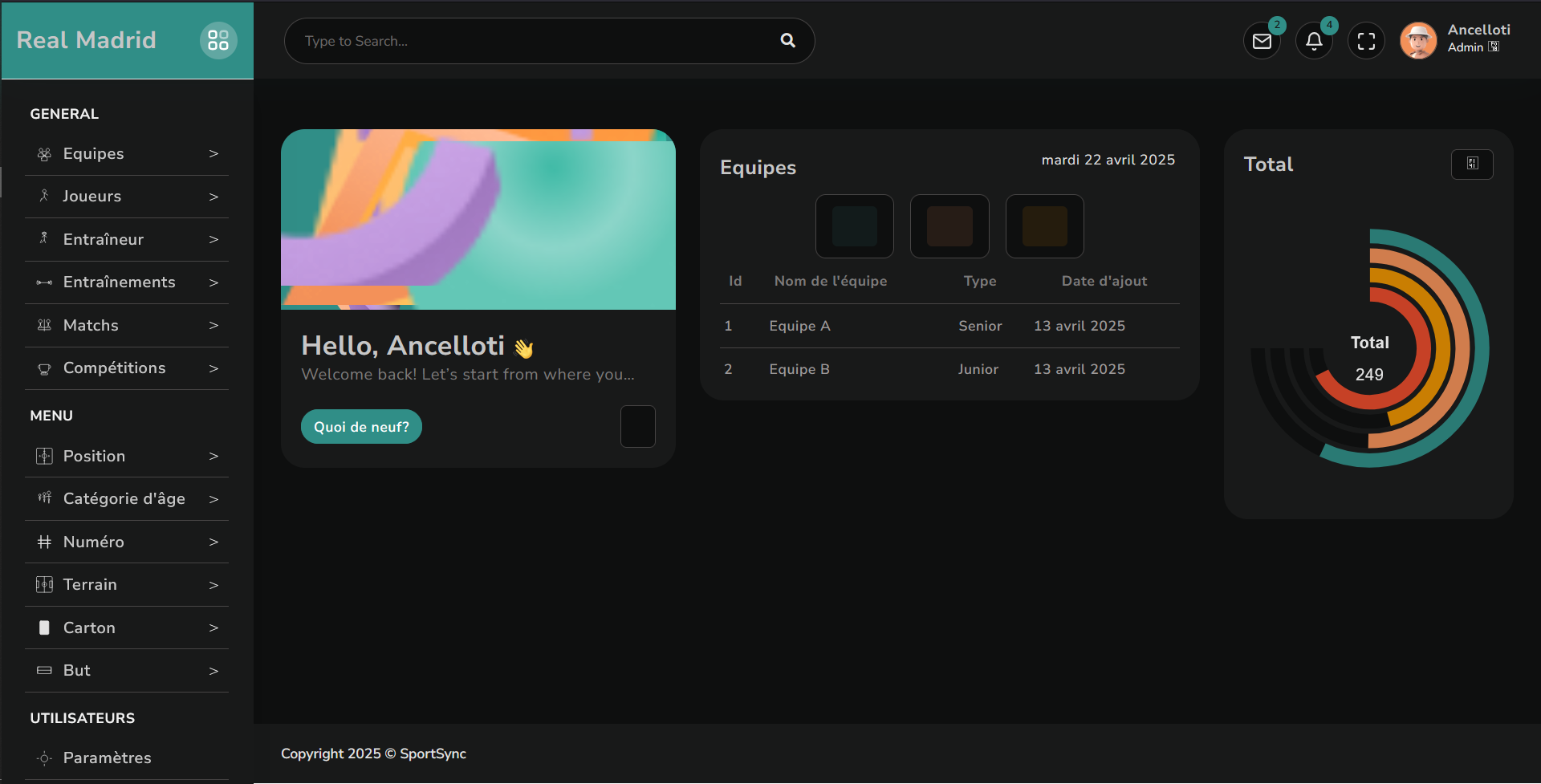Select Entraînements menu item

pyautogui.click(x=119, y=282)
